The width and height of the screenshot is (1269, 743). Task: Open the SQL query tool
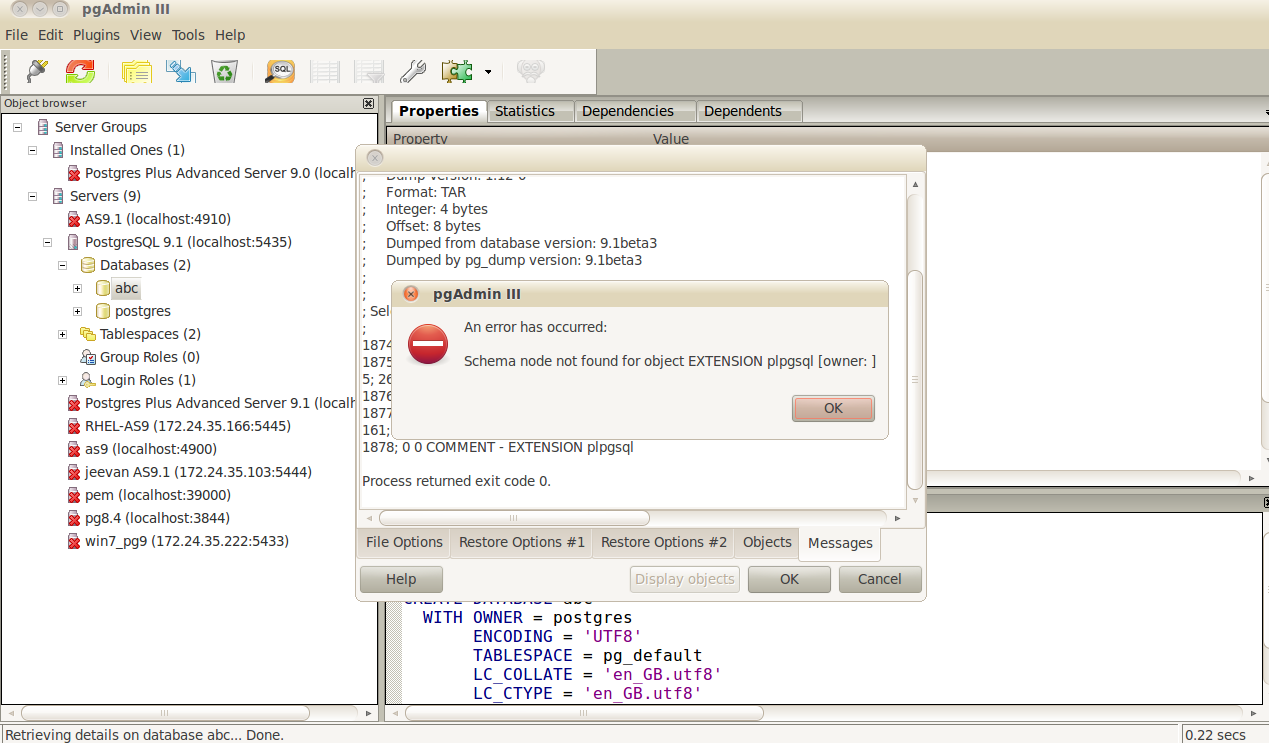tap(280, 71)
